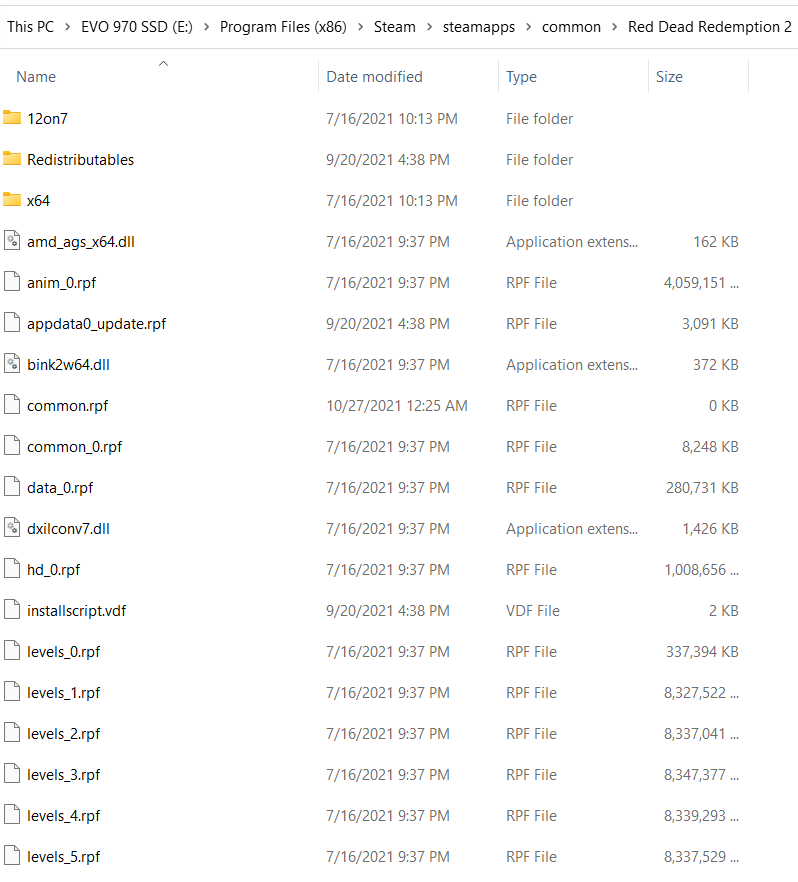Screen dimensions: 798x882
Task: Go to Program Files (x86) breadcrumb
Action: (x=283, y=27)
